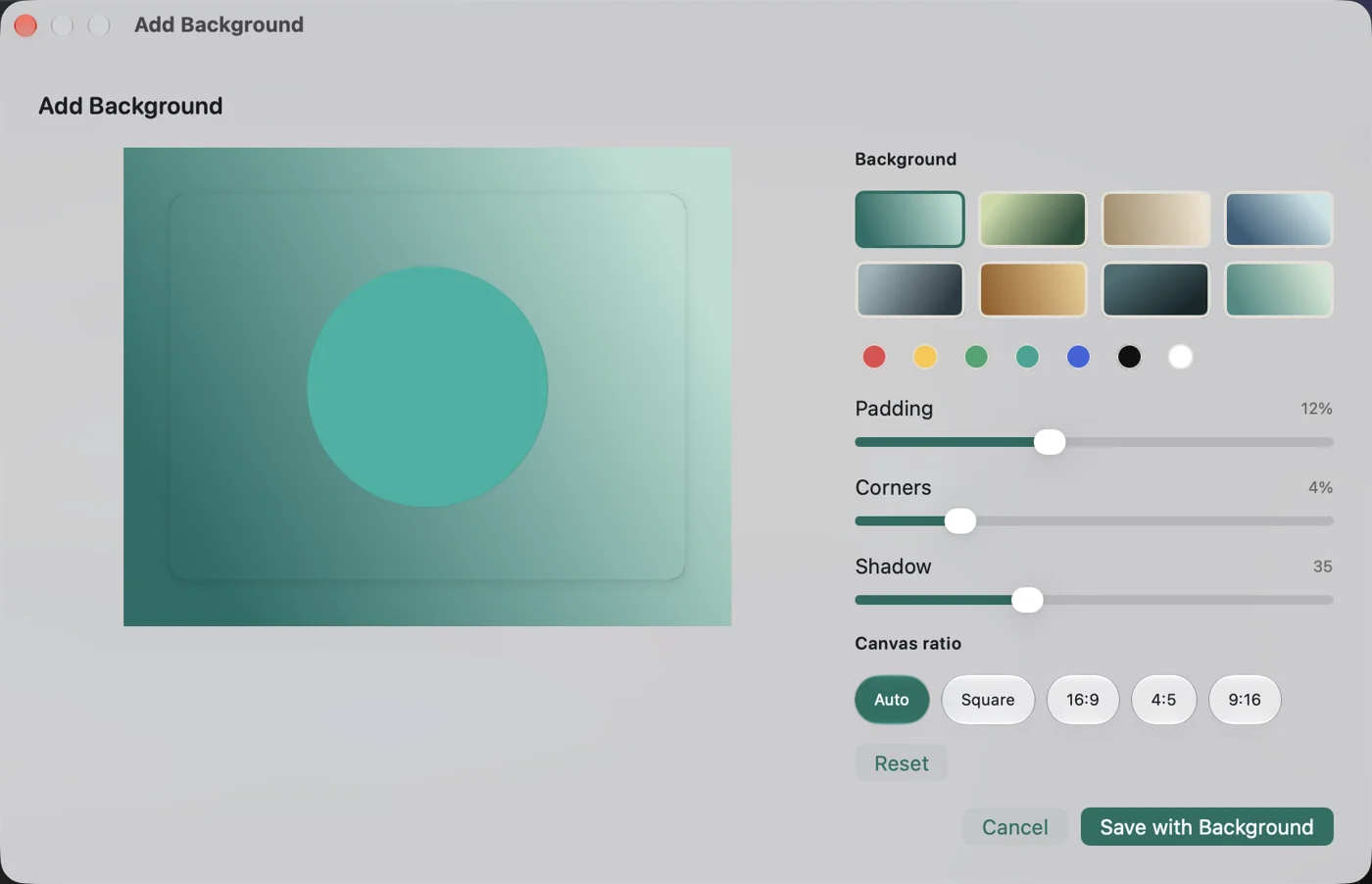Click Save with Background

point(1206,827)
